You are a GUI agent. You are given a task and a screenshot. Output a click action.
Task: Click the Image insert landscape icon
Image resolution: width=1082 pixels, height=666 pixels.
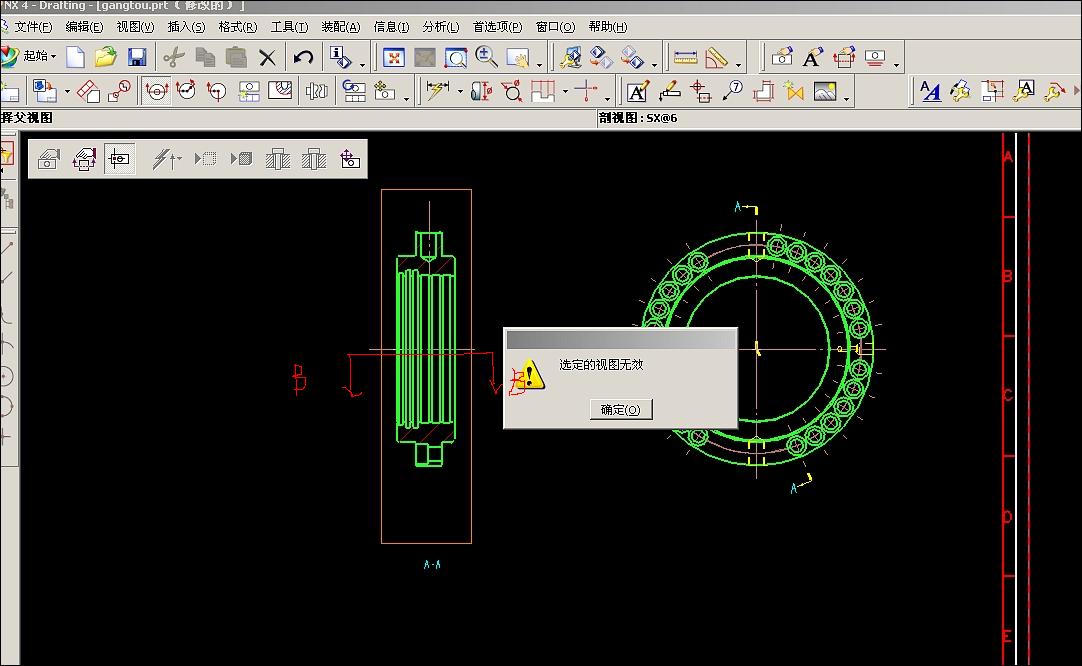[825, 91]
